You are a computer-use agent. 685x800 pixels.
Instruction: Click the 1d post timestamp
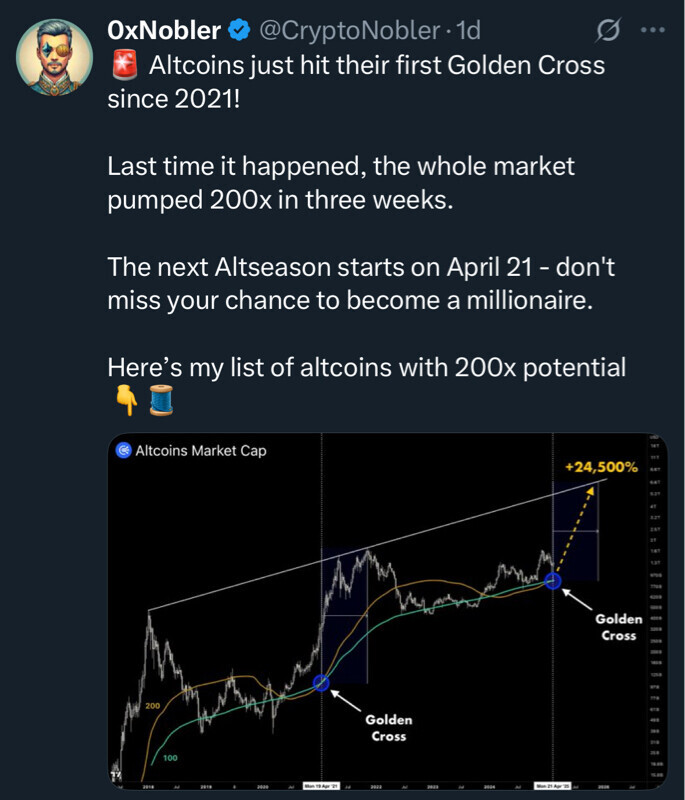click(x=469, y=31)
